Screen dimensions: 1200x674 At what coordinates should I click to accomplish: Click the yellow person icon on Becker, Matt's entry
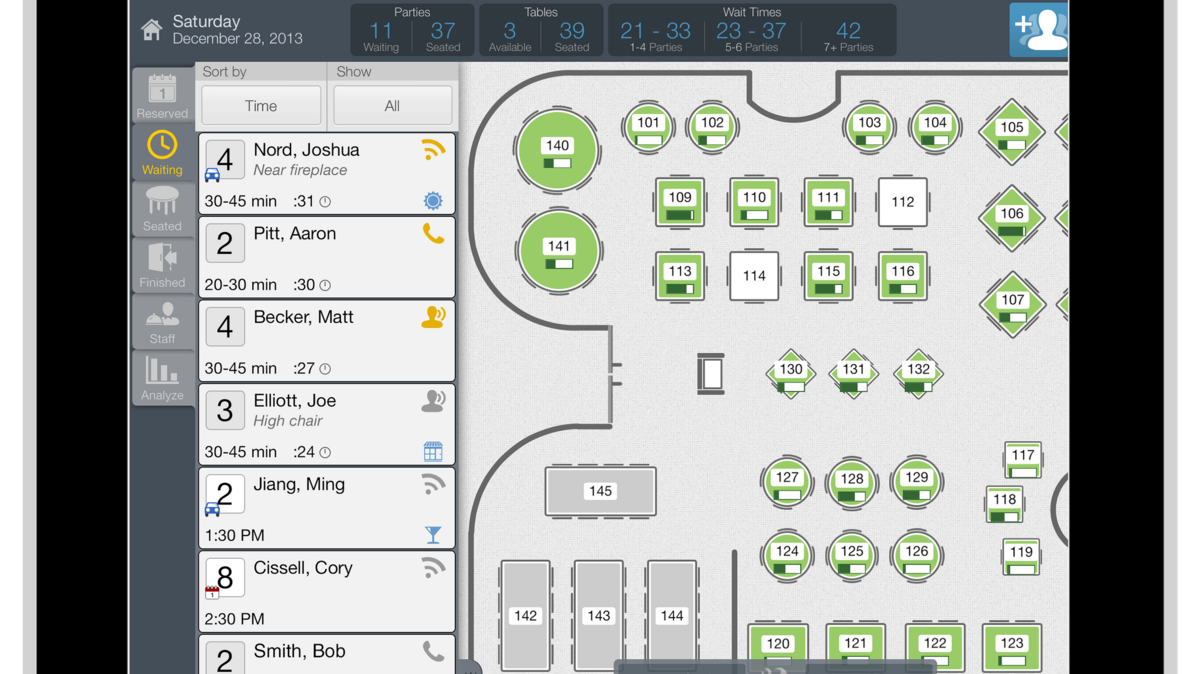click(x=433, y=317)
